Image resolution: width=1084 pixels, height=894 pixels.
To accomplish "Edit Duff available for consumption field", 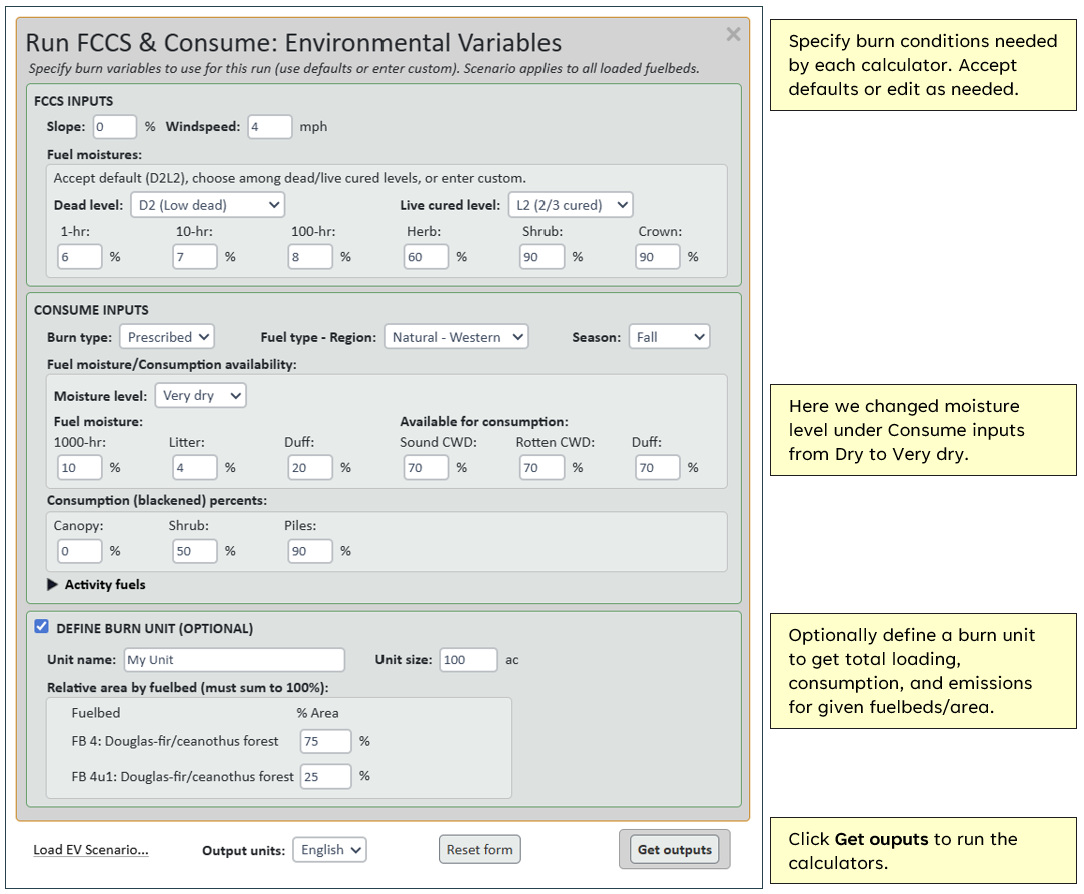I will coord(657,468).
